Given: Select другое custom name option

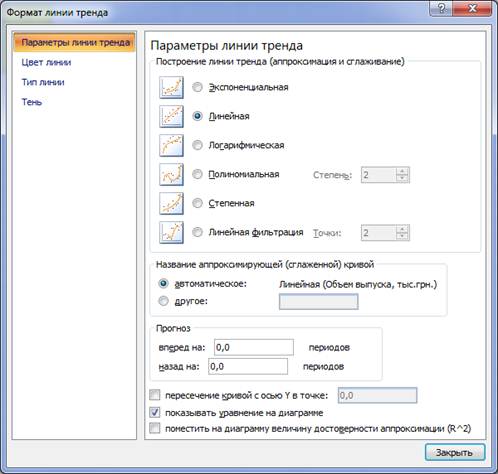Looking at the screenshot, I should [x=163, y=301].
